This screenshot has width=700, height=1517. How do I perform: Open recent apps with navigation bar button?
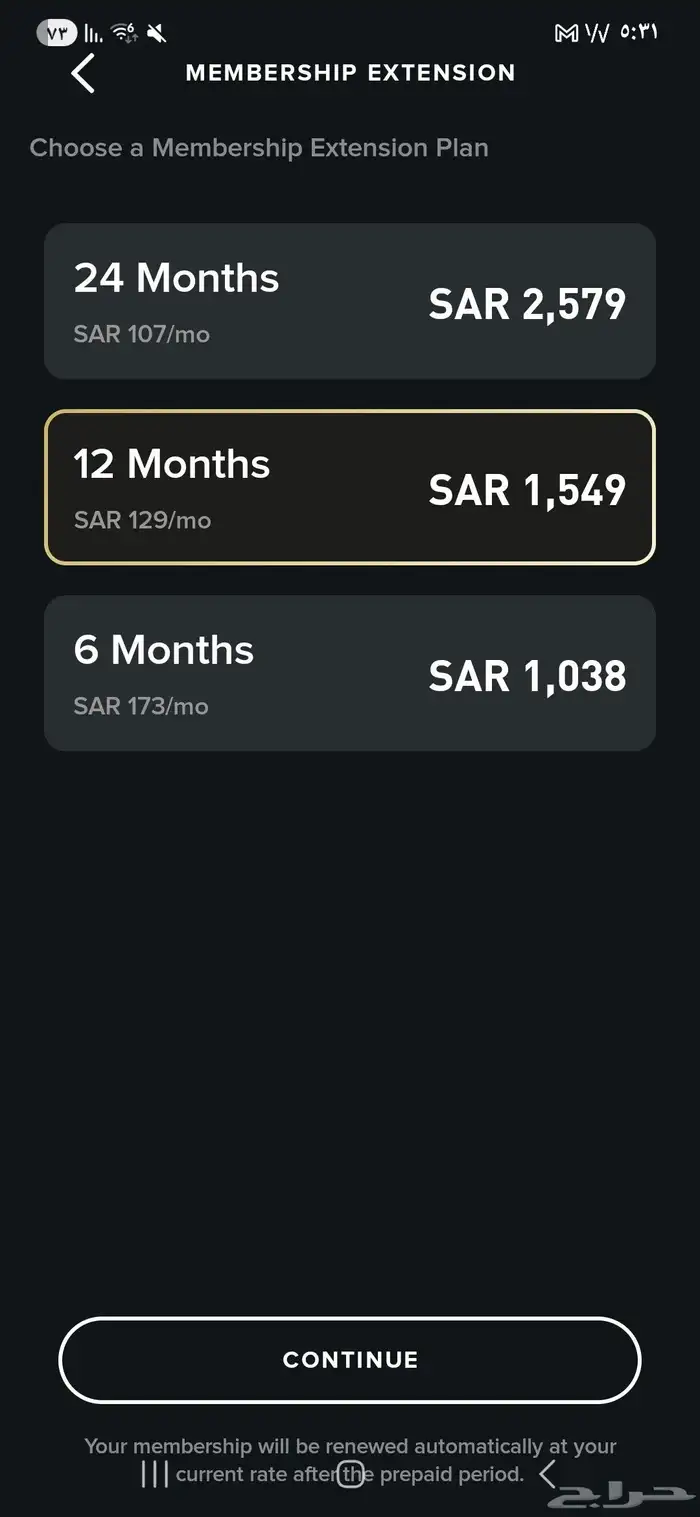click(x=154, y=1474)
